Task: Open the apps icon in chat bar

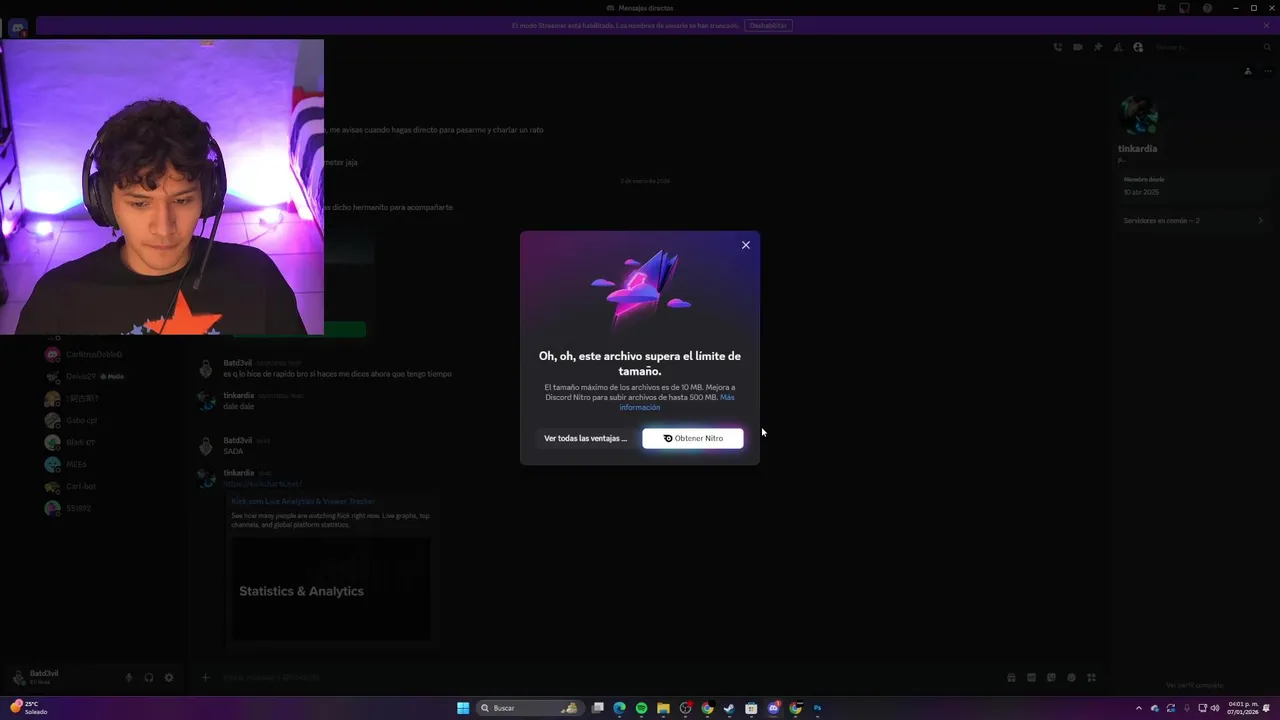Action: [x=1091, y=677]
